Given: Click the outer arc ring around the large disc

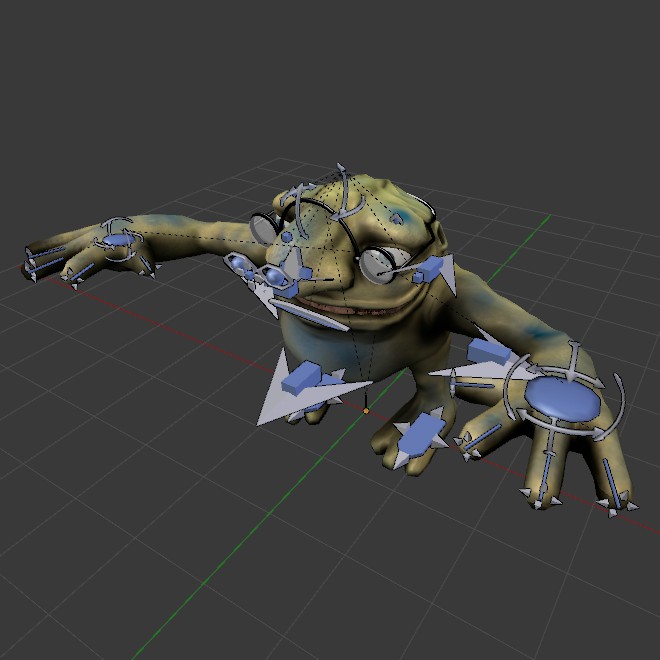Looking at the screenshot, I should 619,402.
